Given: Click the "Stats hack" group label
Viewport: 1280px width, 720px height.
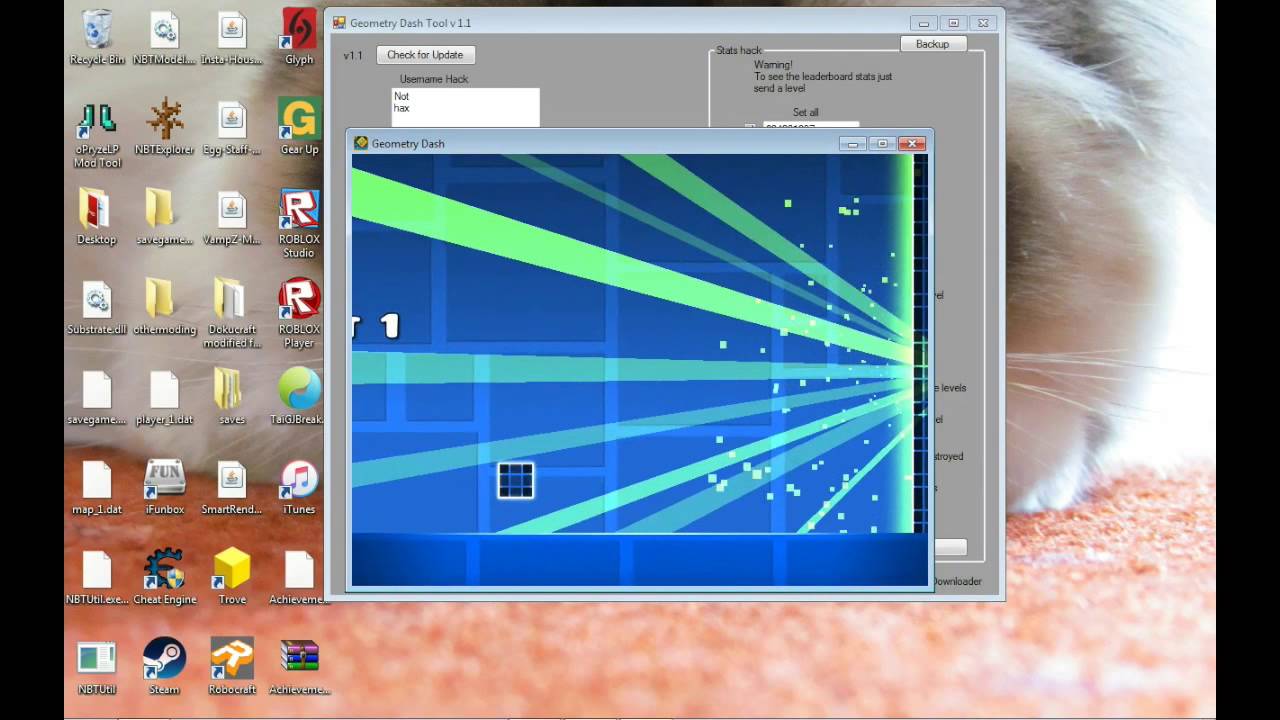Looking at the screenshot, I should click(739, 51).
